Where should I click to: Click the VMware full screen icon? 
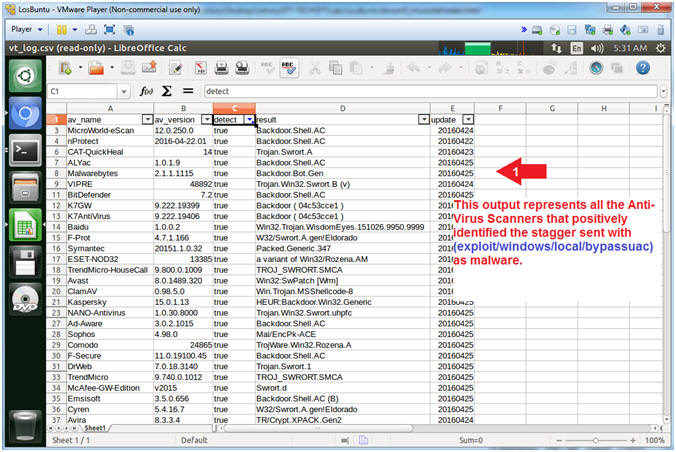click(110, 29)
